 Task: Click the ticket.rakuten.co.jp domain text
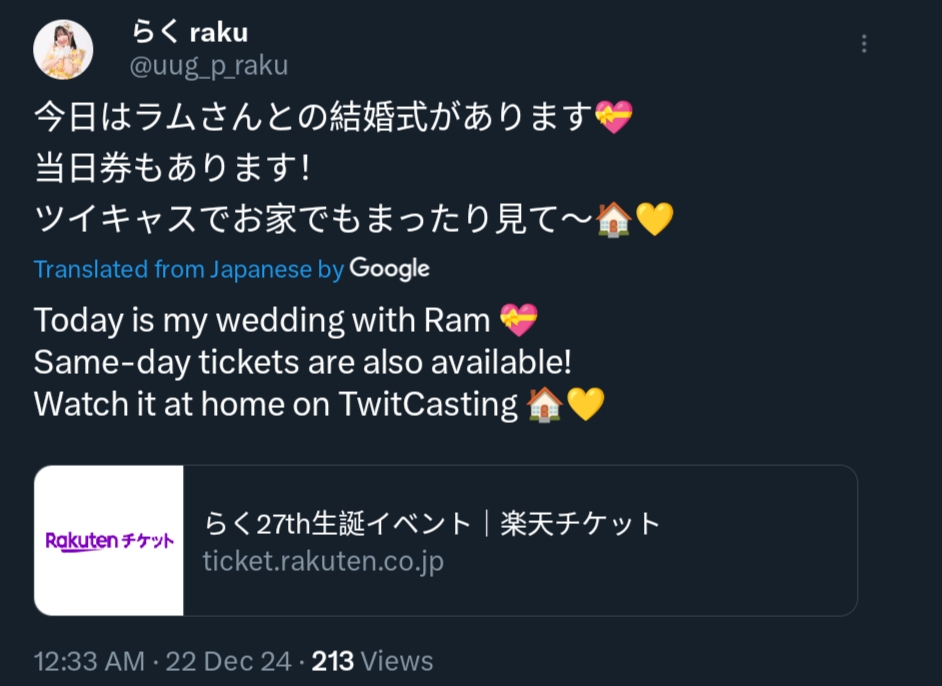[323, 562]
